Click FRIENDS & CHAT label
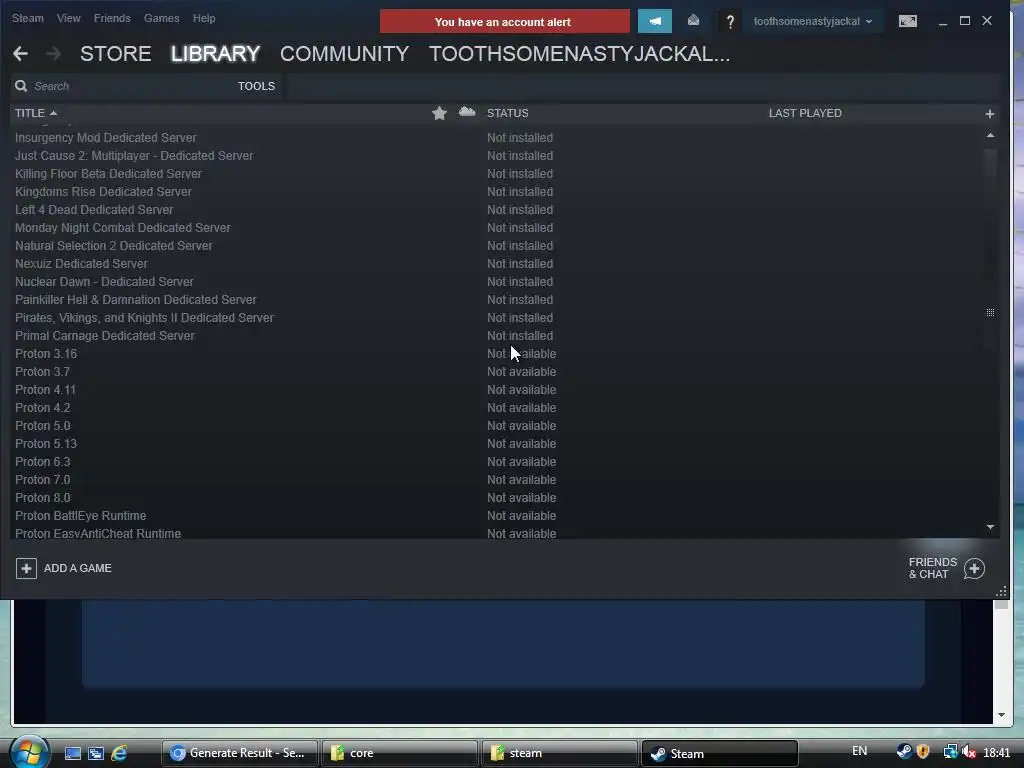 point(933,568)
